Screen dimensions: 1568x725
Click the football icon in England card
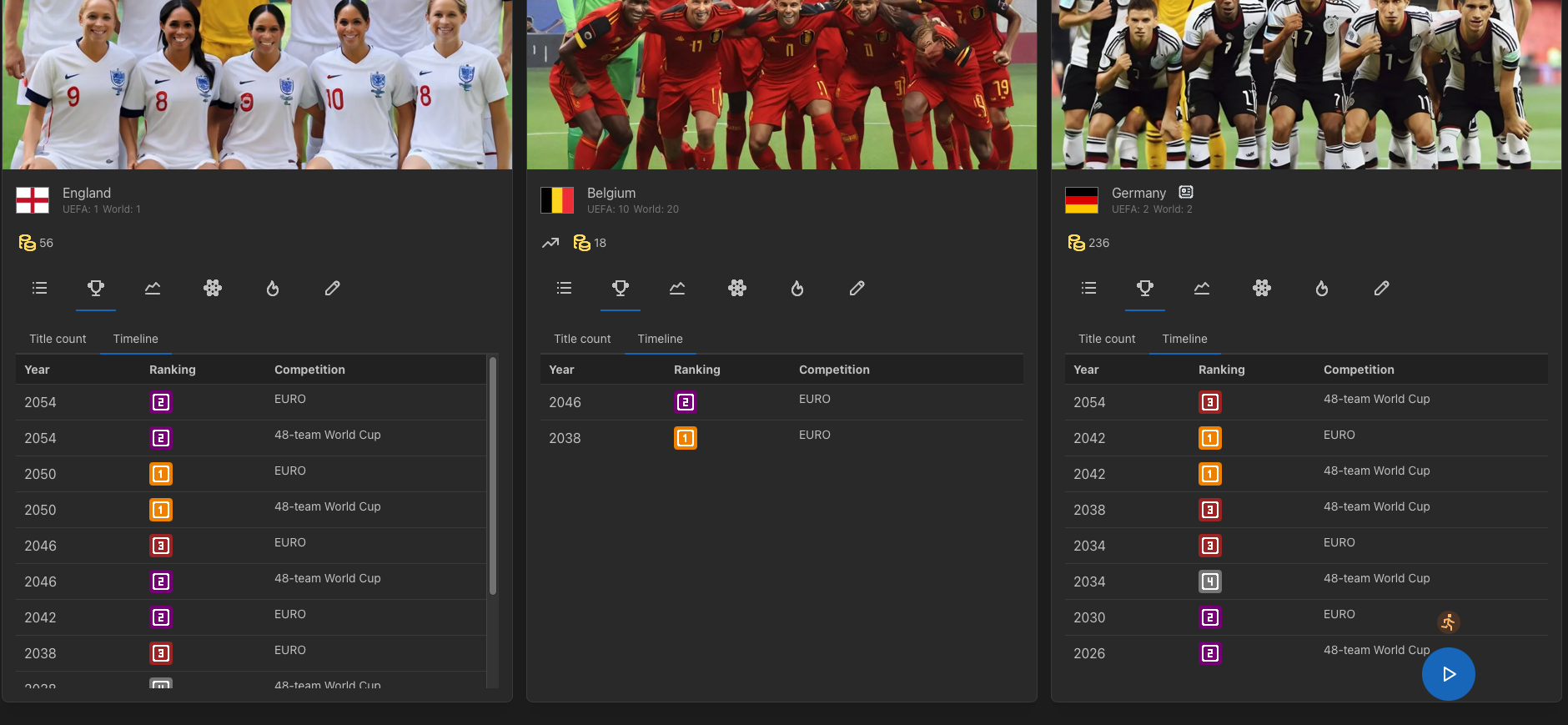click(x=213, y=288)
